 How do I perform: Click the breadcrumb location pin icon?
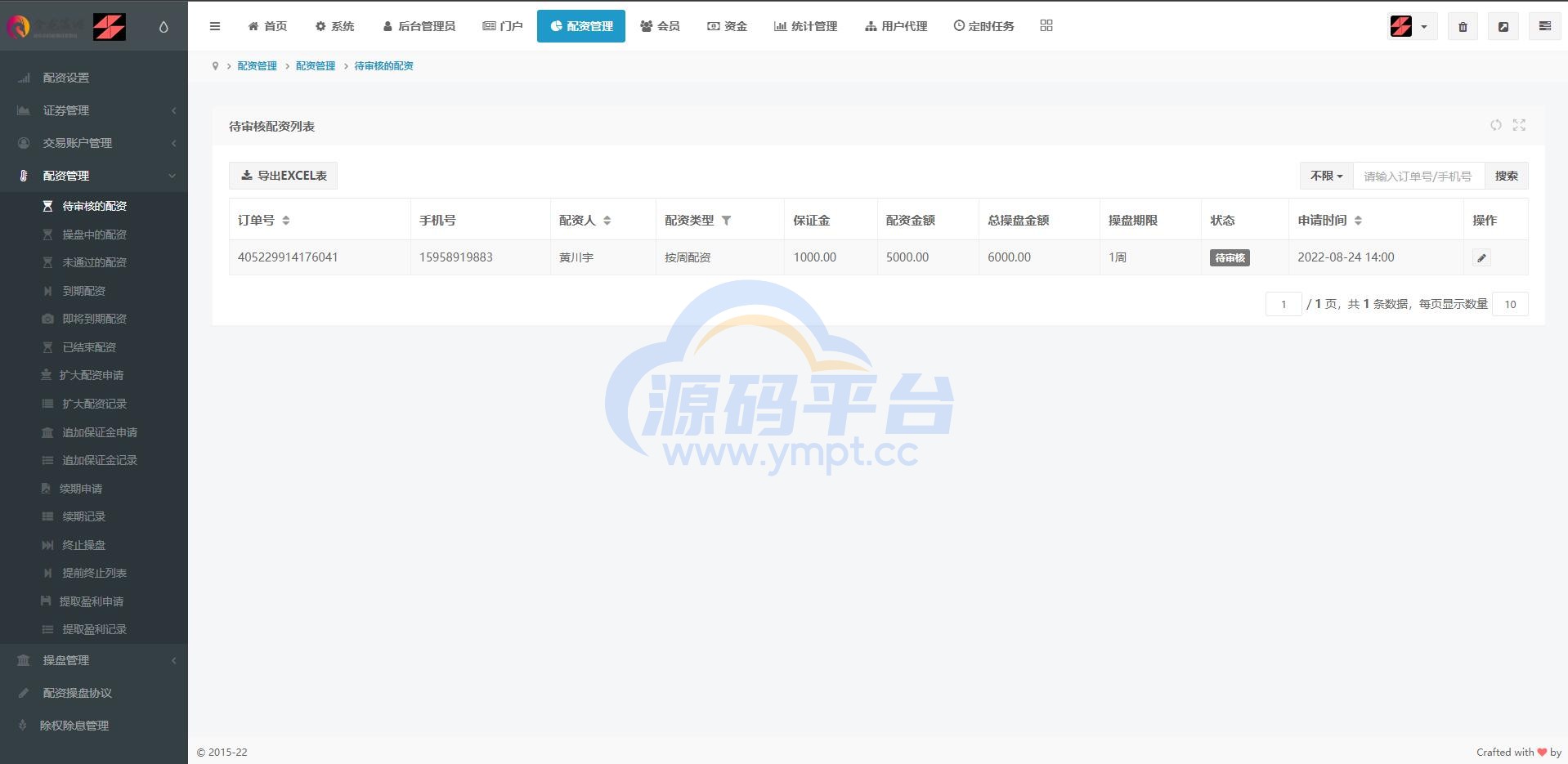pyautogui.click(x=215, y=66)
